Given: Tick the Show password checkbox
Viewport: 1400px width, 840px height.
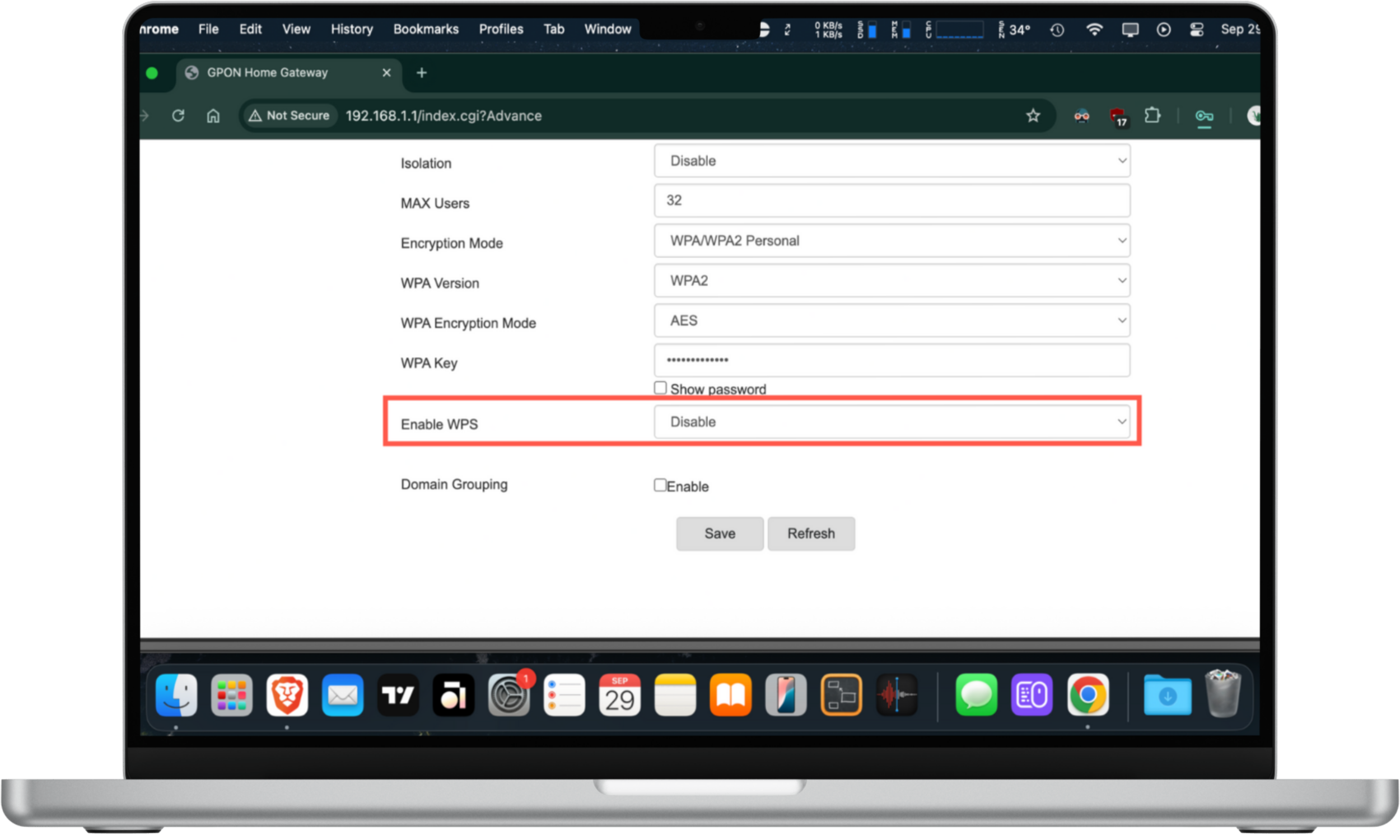Looking at the screenshot, I should 660,388.
